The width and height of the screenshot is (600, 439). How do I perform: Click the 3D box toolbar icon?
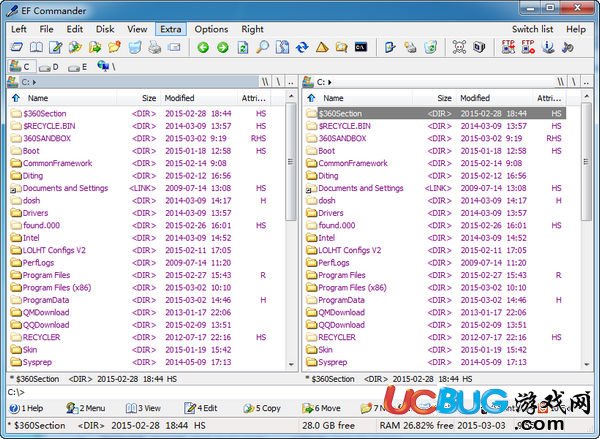pos(479,47)
